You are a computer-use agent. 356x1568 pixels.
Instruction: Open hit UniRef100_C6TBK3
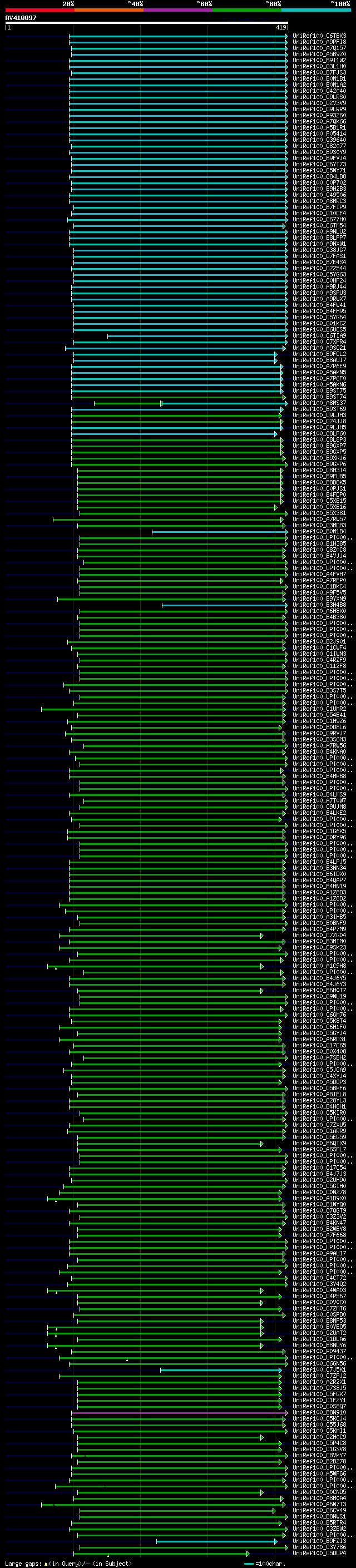[319, 36]
